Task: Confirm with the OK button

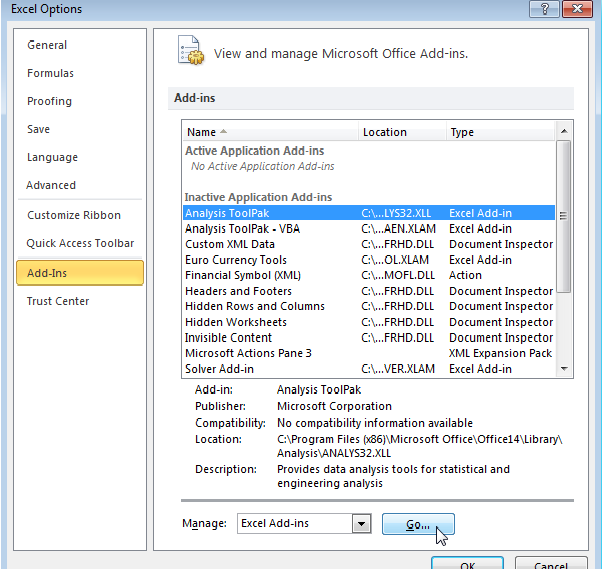Action: point(467,564)
